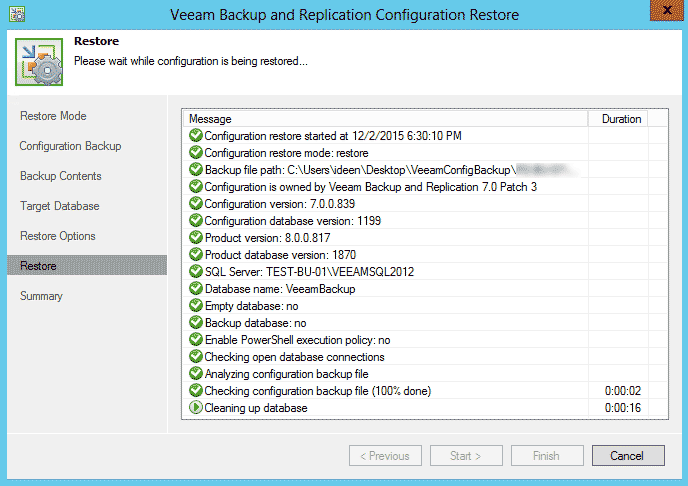Select the Restore Mode wizard step
The height and width of the screenshot is (486, 688).
pos(53,116)
